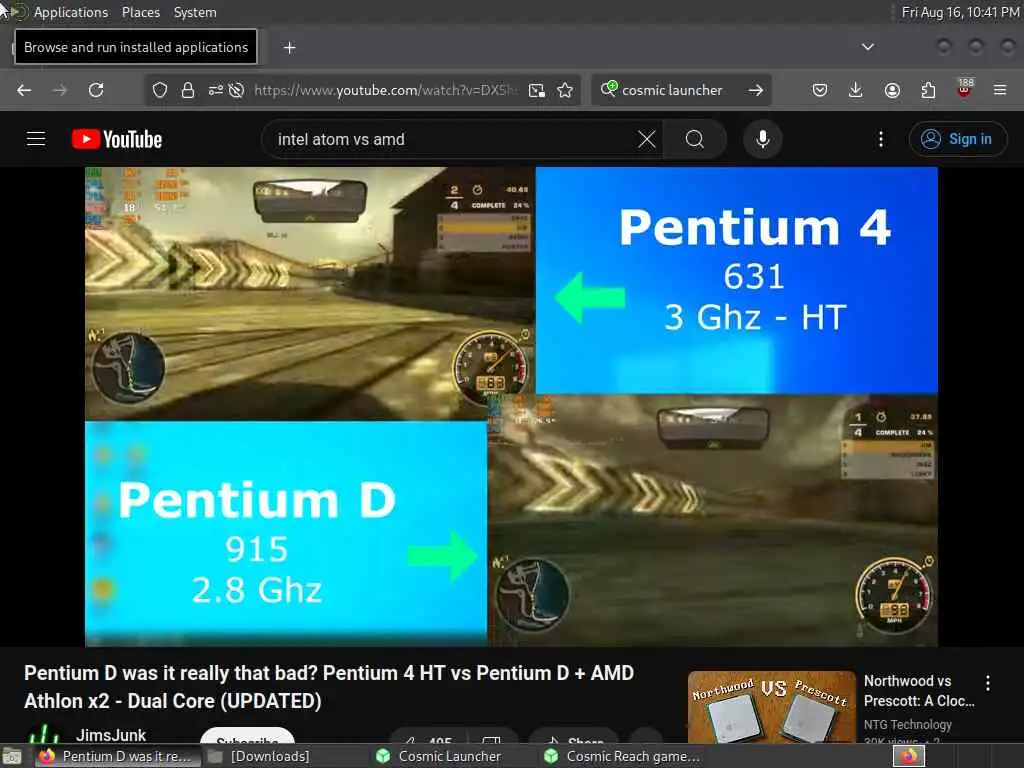Viewport: 1024px width, 768px height.
Task: Click search engine icon in search bar
Action: [x=609, y=89]
